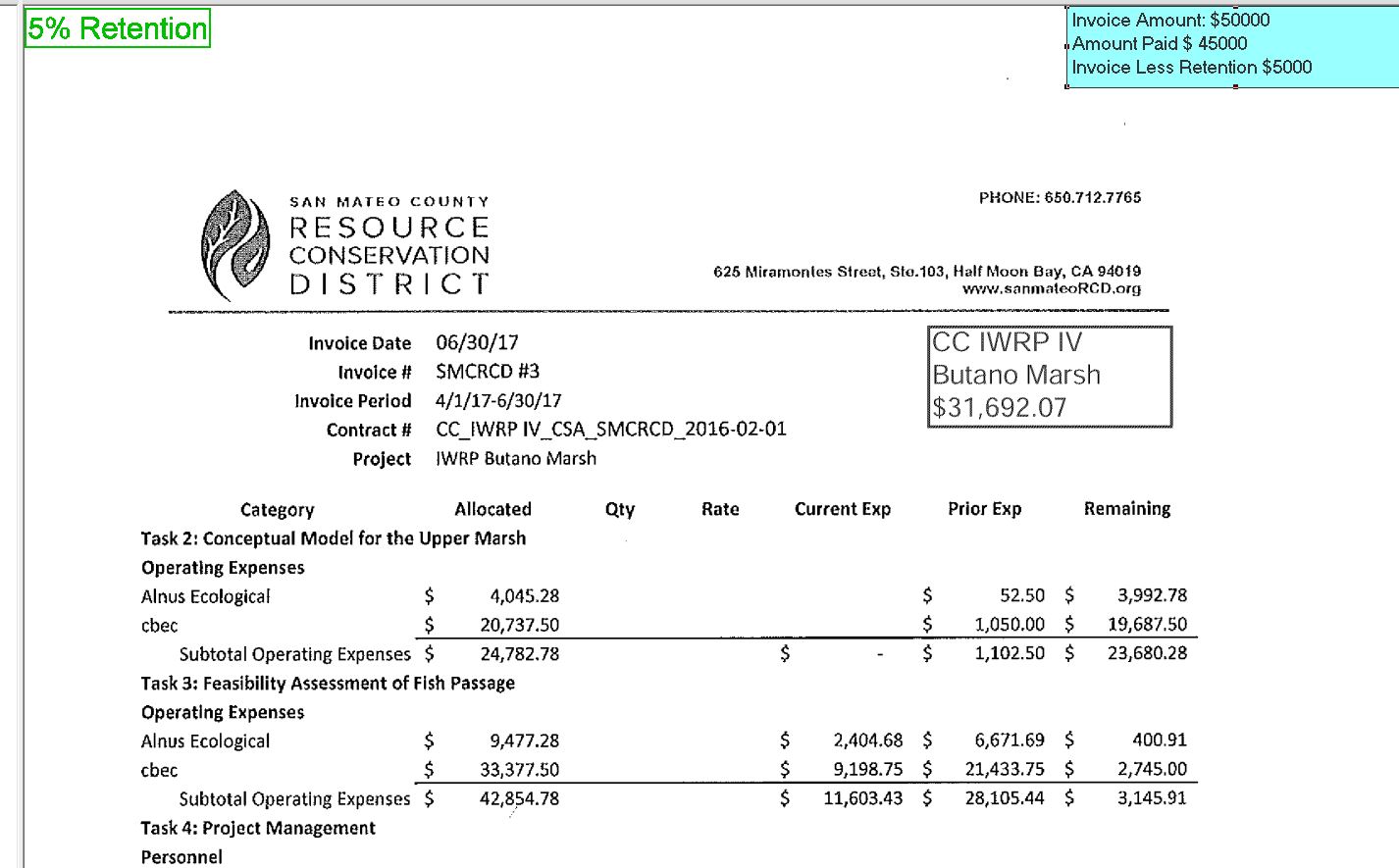
Task: Click the 625 Miramontes Street address line
Action: pyautogui.click(x=927, y=272)
